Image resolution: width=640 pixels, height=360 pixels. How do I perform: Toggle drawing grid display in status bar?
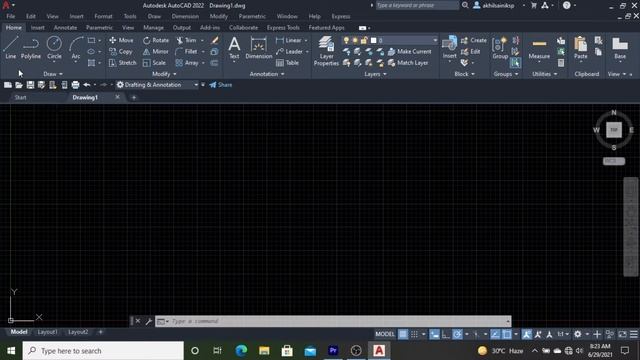pos(403,334)
